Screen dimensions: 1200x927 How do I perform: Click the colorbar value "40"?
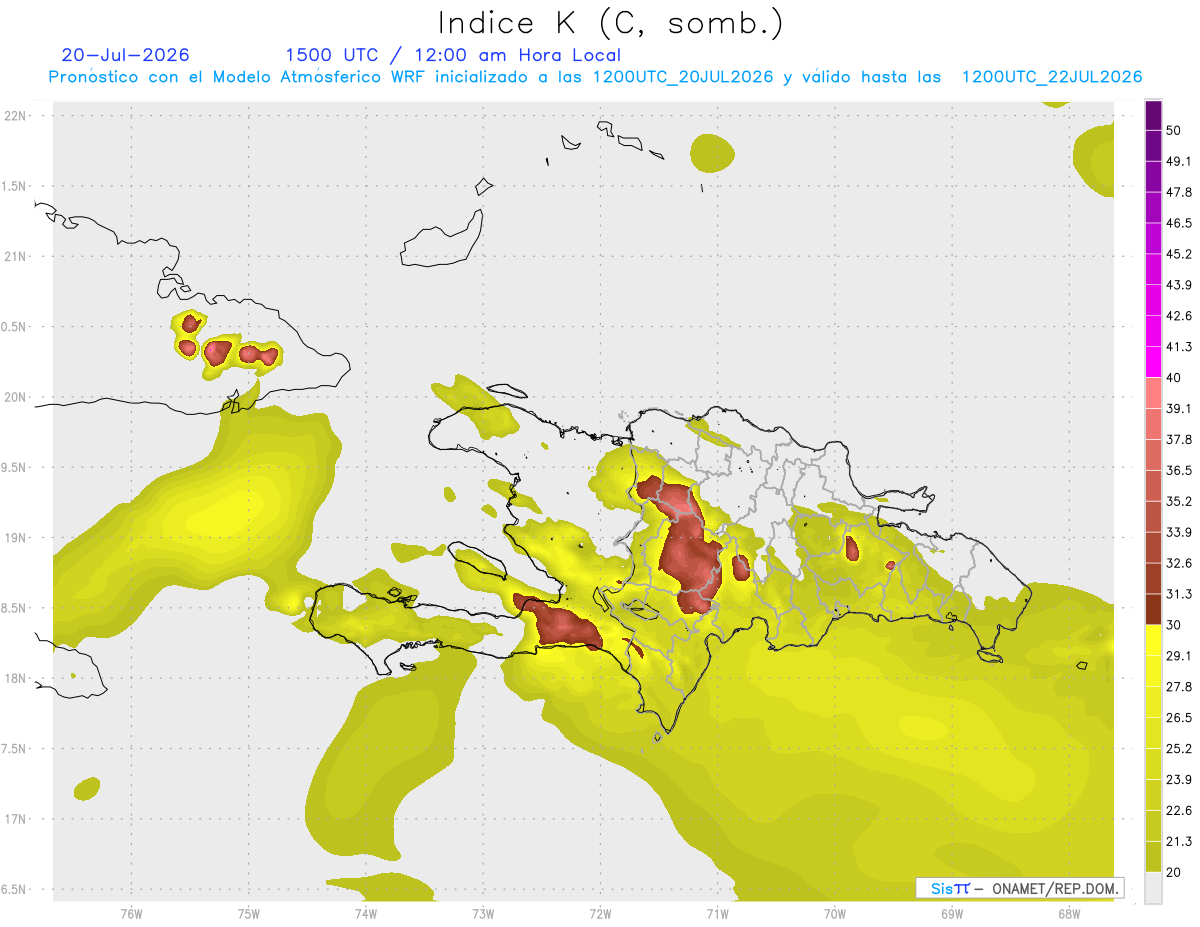pos(1175,378)
